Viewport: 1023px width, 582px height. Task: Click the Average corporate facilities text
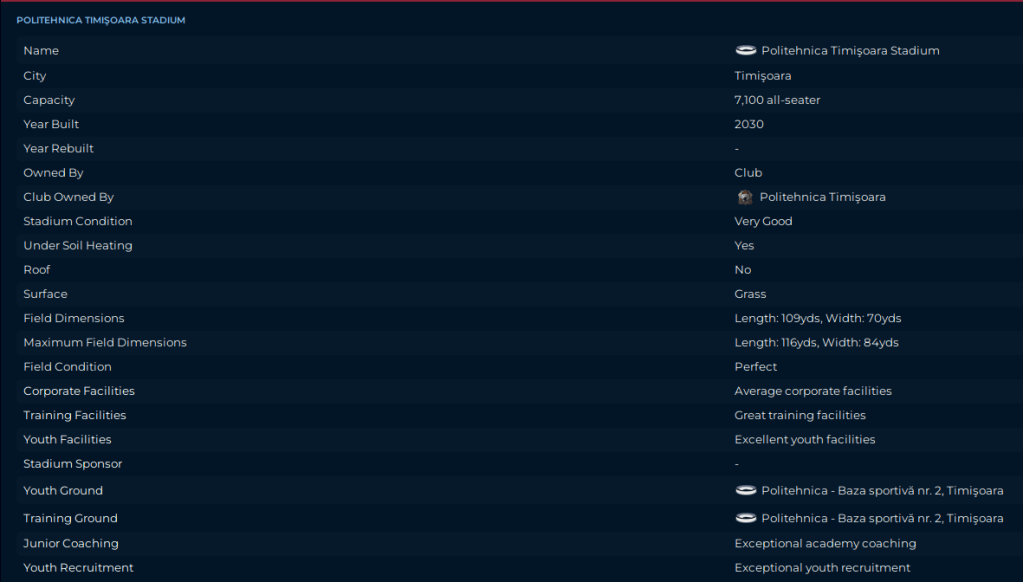point(812,391)
